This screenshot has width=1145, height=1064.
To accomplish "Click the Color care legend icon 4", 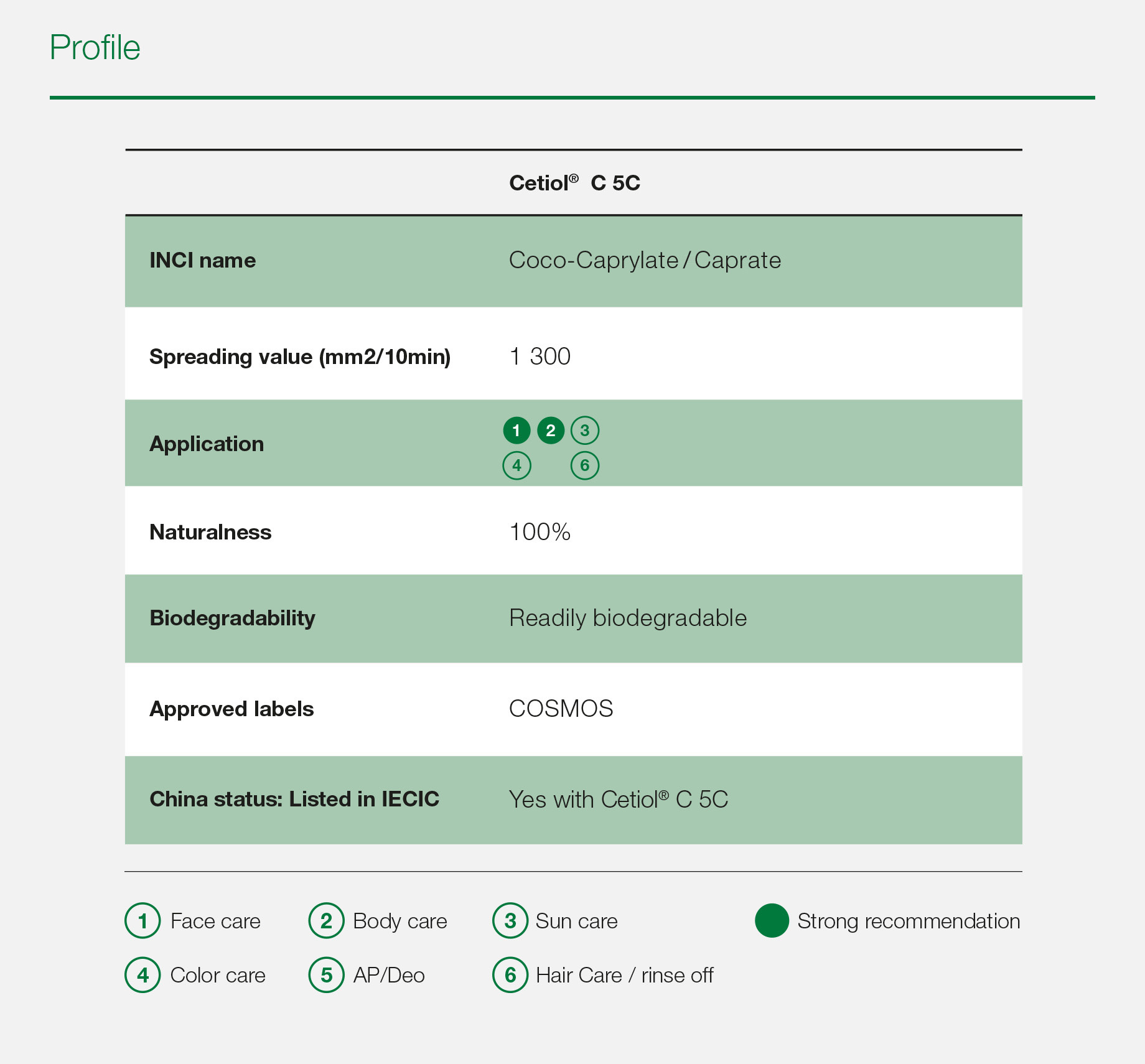I will click(x=143, y=975).
